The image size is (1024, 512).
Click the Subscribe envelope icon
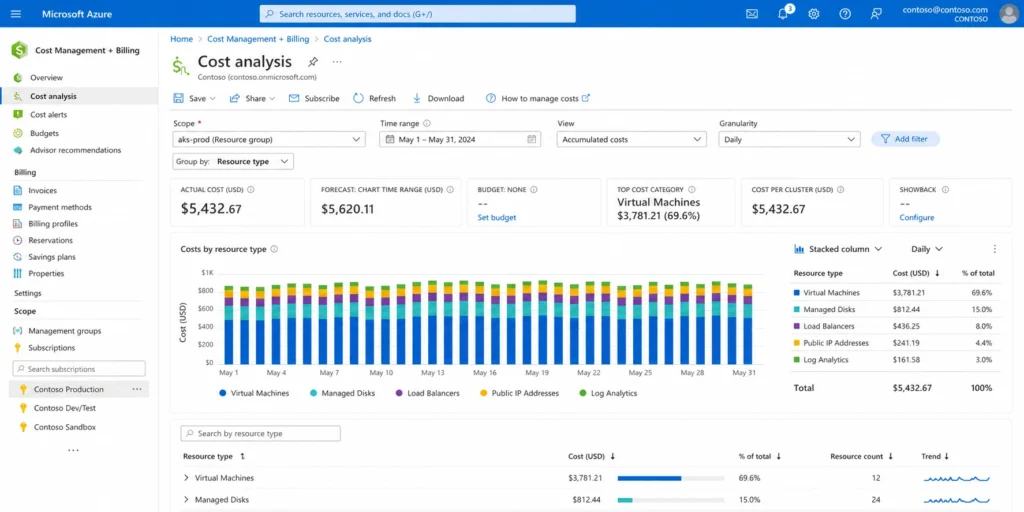[x=294, y=98]
